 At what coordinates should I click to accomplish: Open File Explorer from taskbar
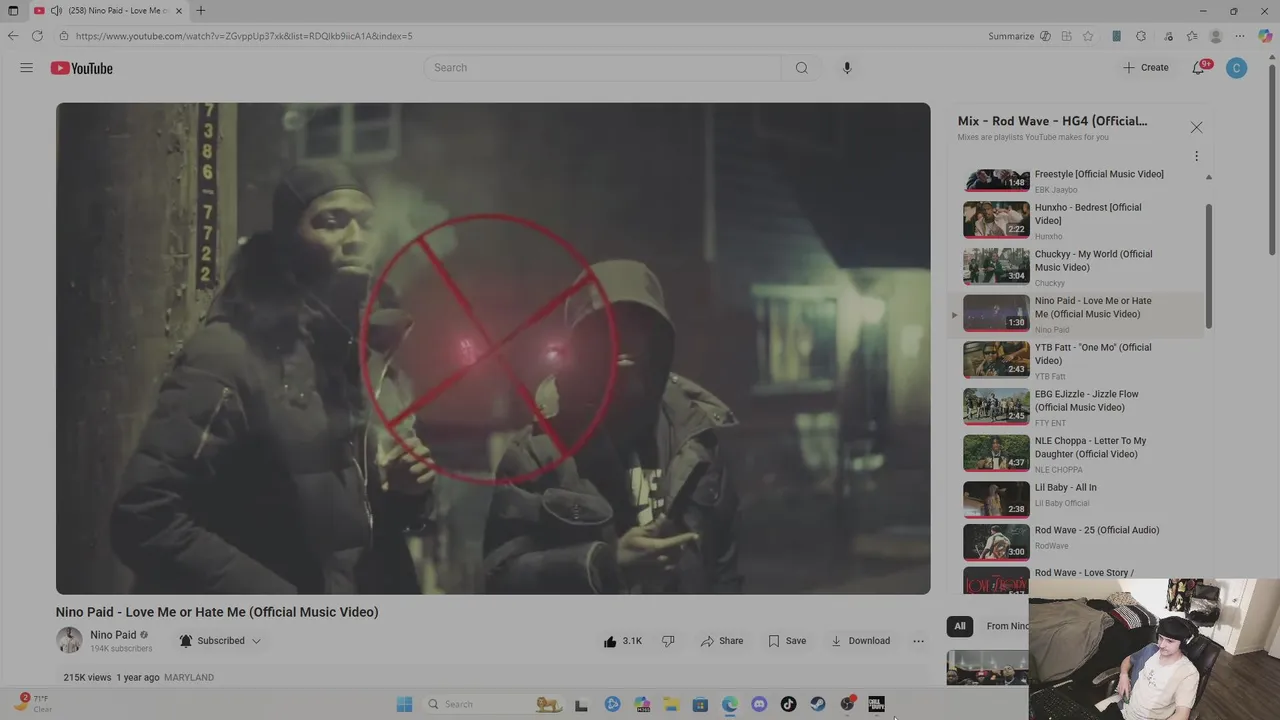(671, 705)
